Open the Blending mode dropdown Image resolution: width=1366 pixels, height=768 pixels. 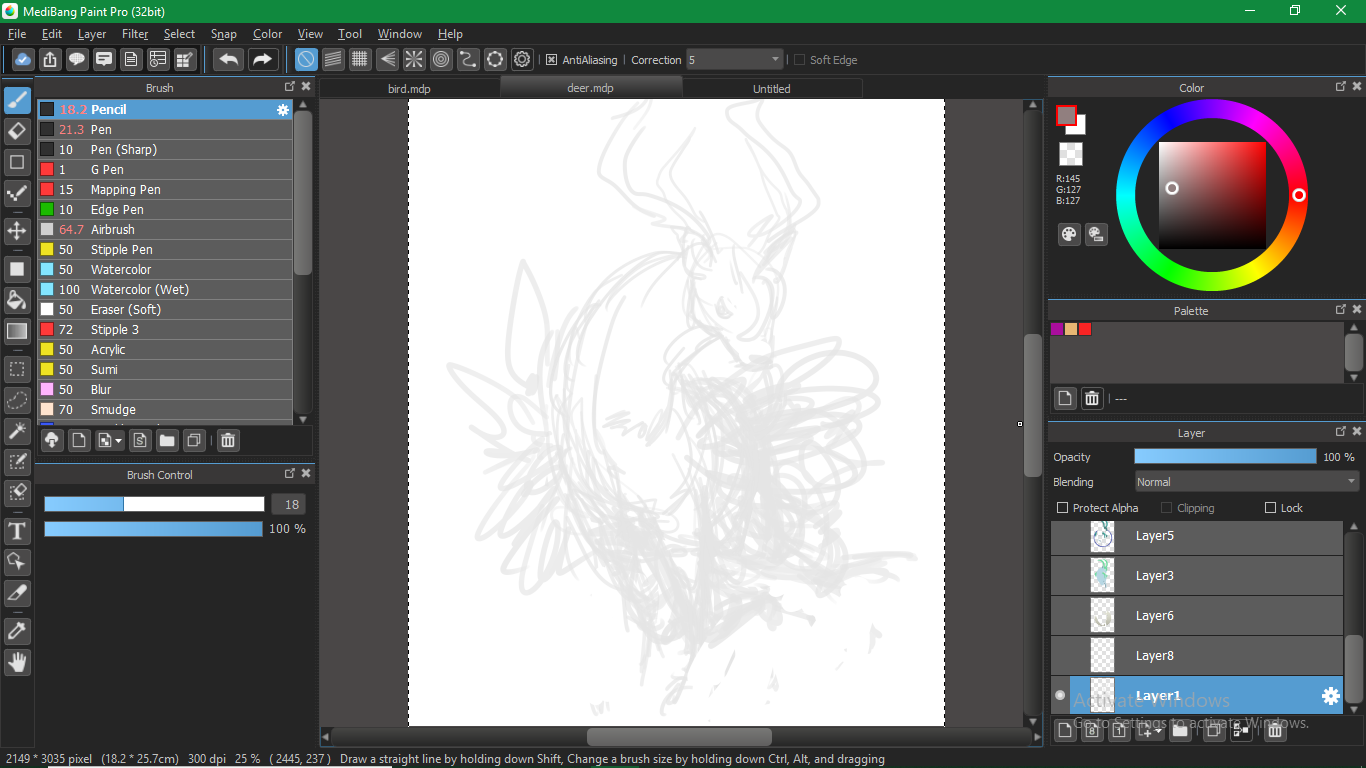(x=1246, y=482)
